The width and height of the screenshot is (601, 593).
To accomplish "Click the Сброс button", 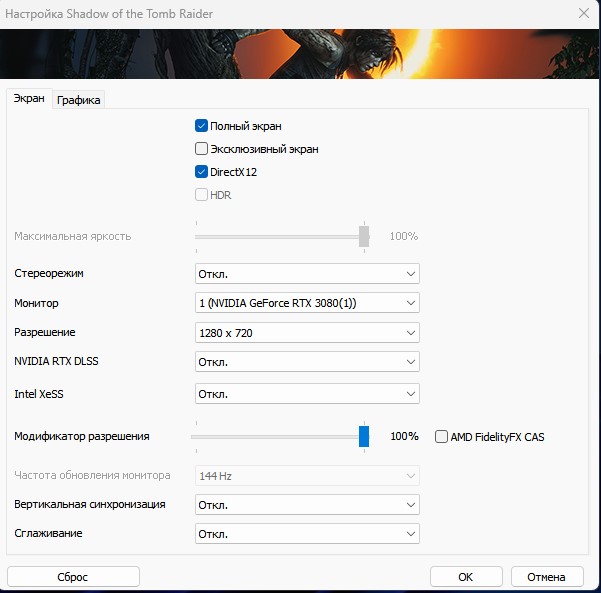I will tap(73, 577).
